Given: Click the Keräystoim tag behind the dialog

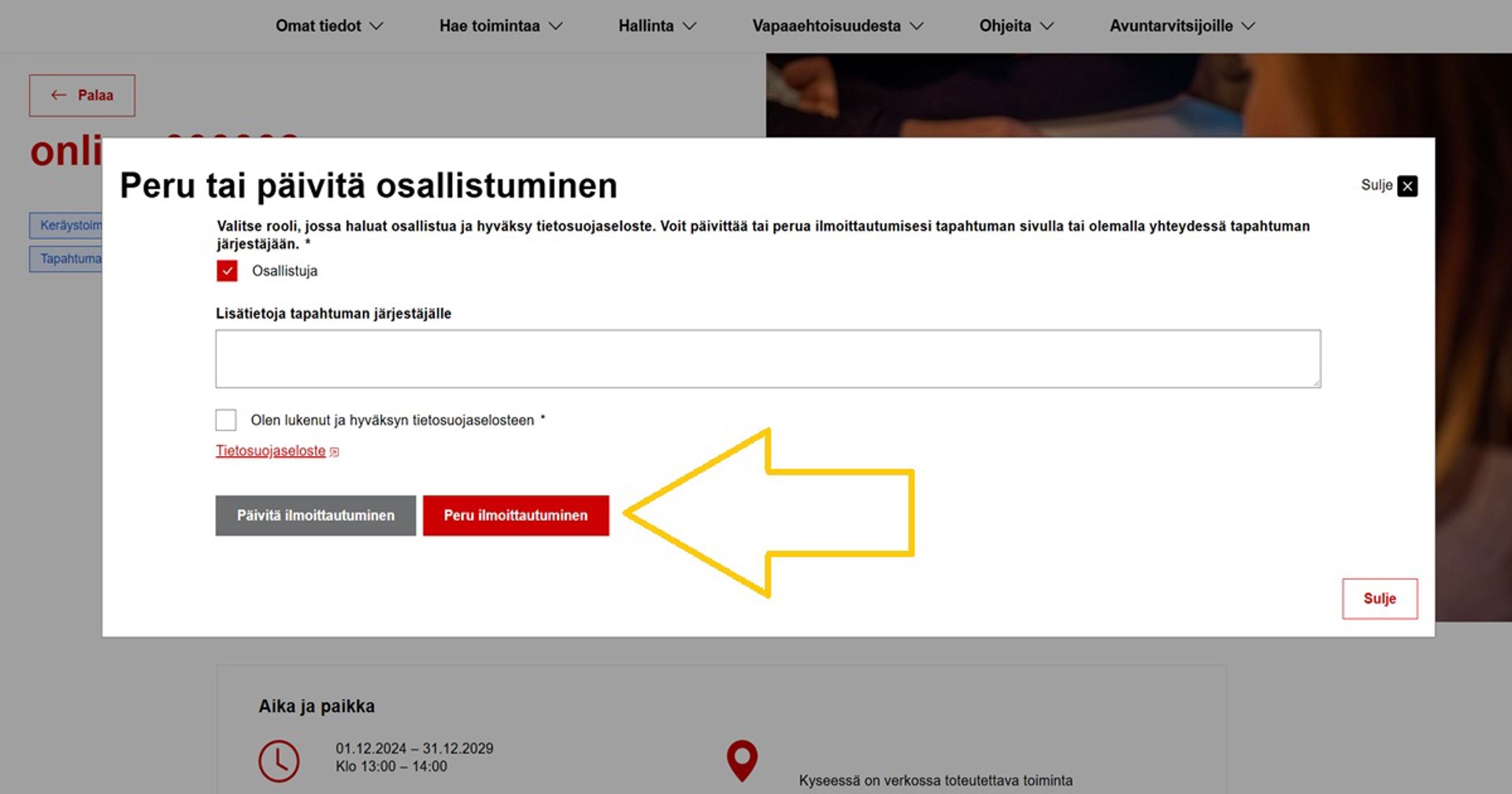Looking at the screenshot, I should (x=66, y=225).
